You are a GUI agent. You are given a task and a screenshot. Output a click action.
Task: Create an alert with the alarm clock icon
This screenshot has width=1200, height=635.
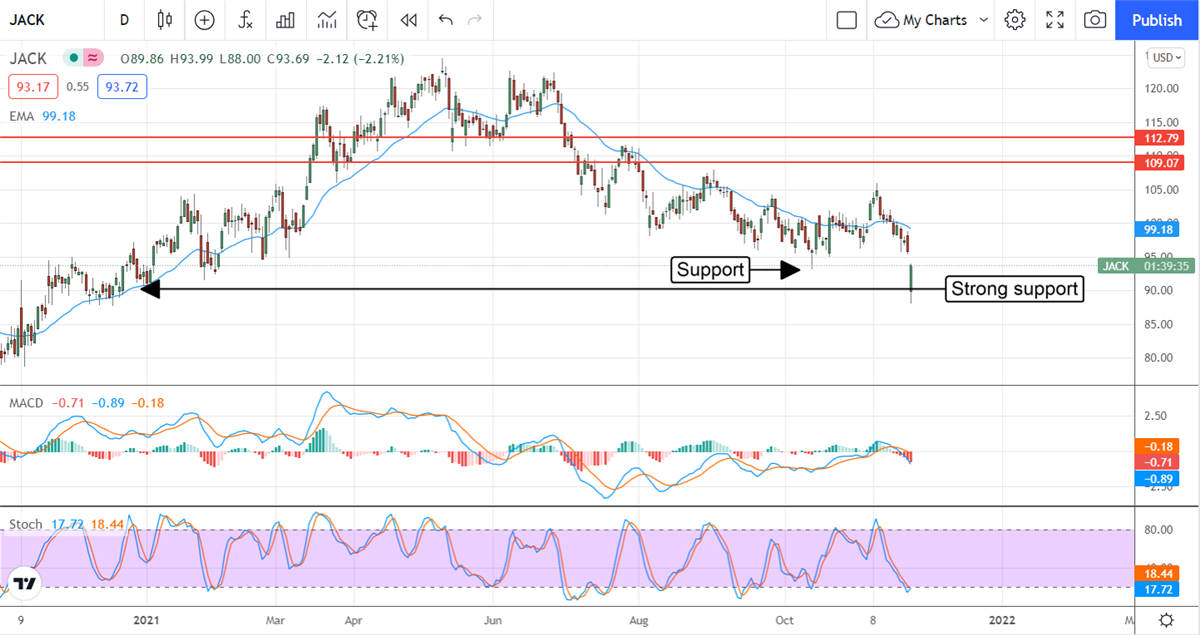367,20
